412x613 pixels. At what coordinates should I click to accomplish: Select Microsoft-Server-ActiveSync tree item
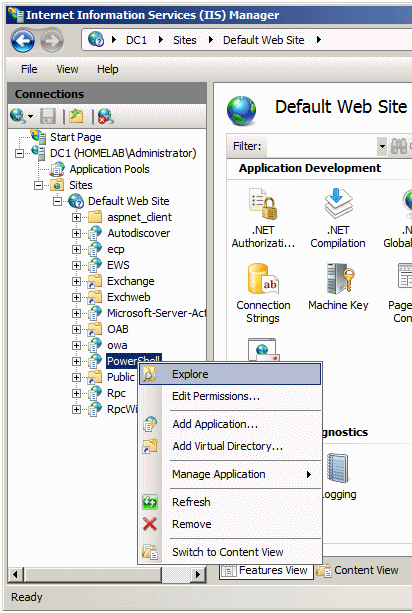point(156,314)
